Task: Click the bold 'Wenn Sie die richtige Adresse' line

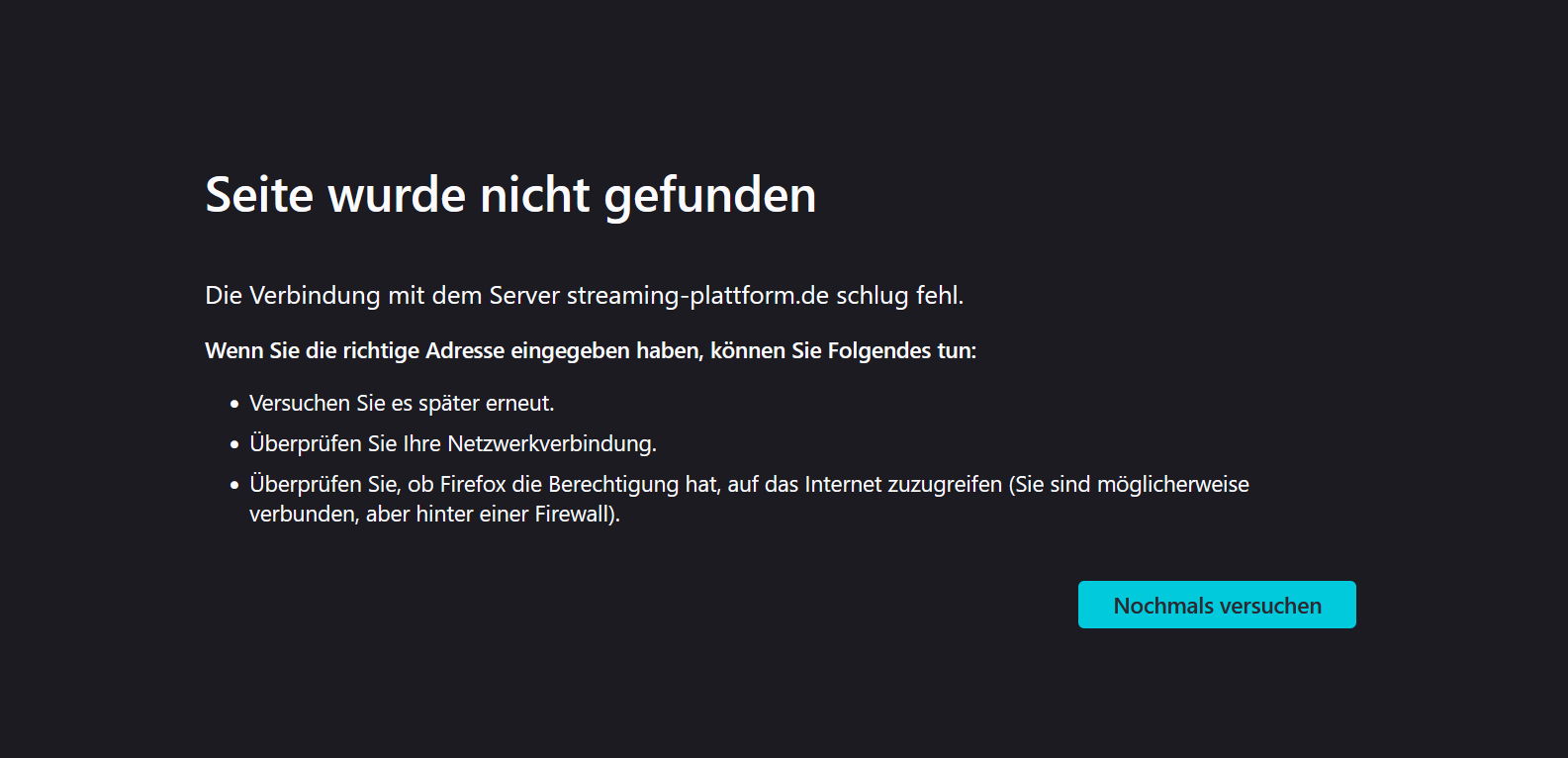Action: (590, 351)
